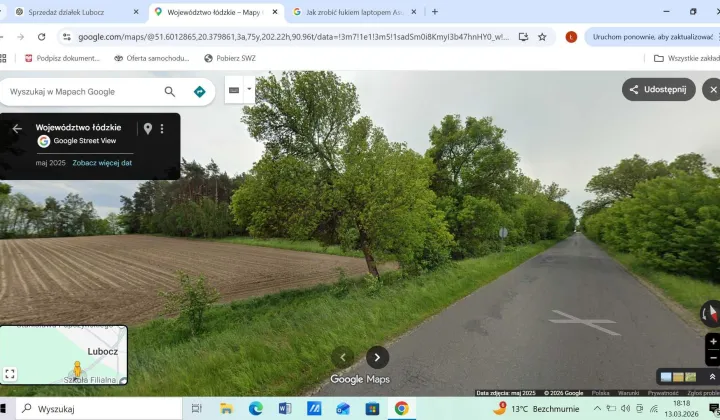Open Microsoft Store from the taskbar
720x420 pixels.
coord(372,409)
